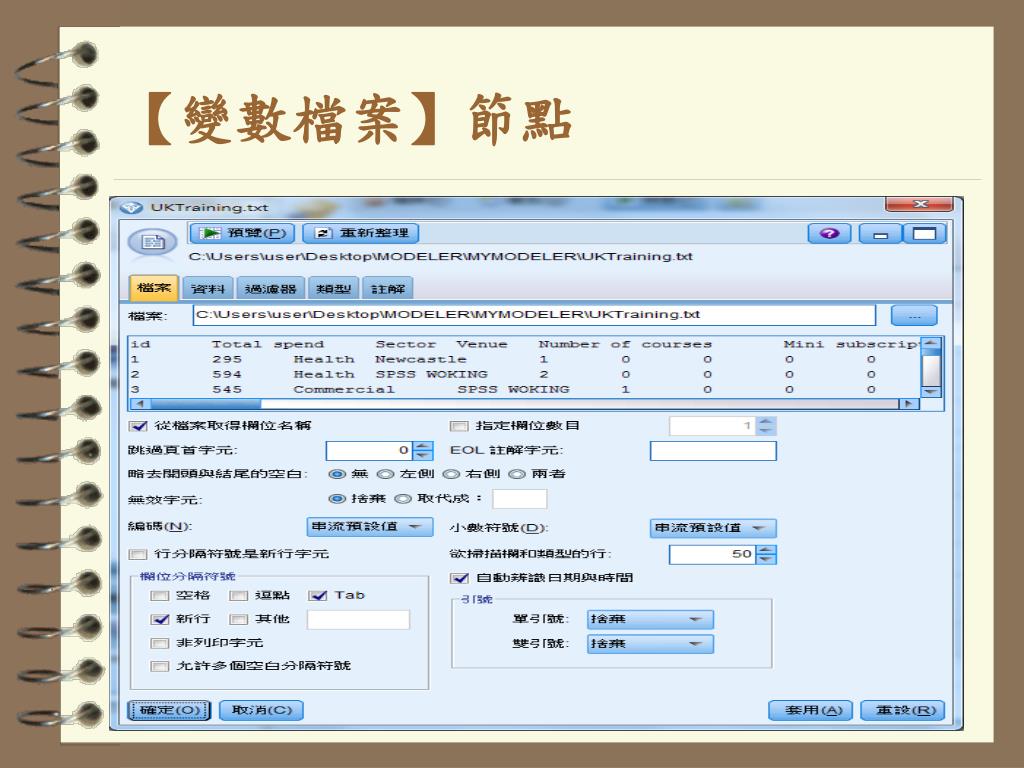The image size is (1024, 768).
Task: Increase lines to scan value above 50
Action: pos(767,550)
